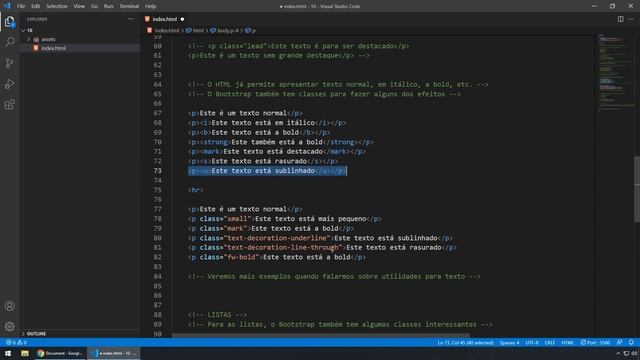Open the Manage gear icon
This screenshot has width=640, height=360.
click(x=9, y=326)
